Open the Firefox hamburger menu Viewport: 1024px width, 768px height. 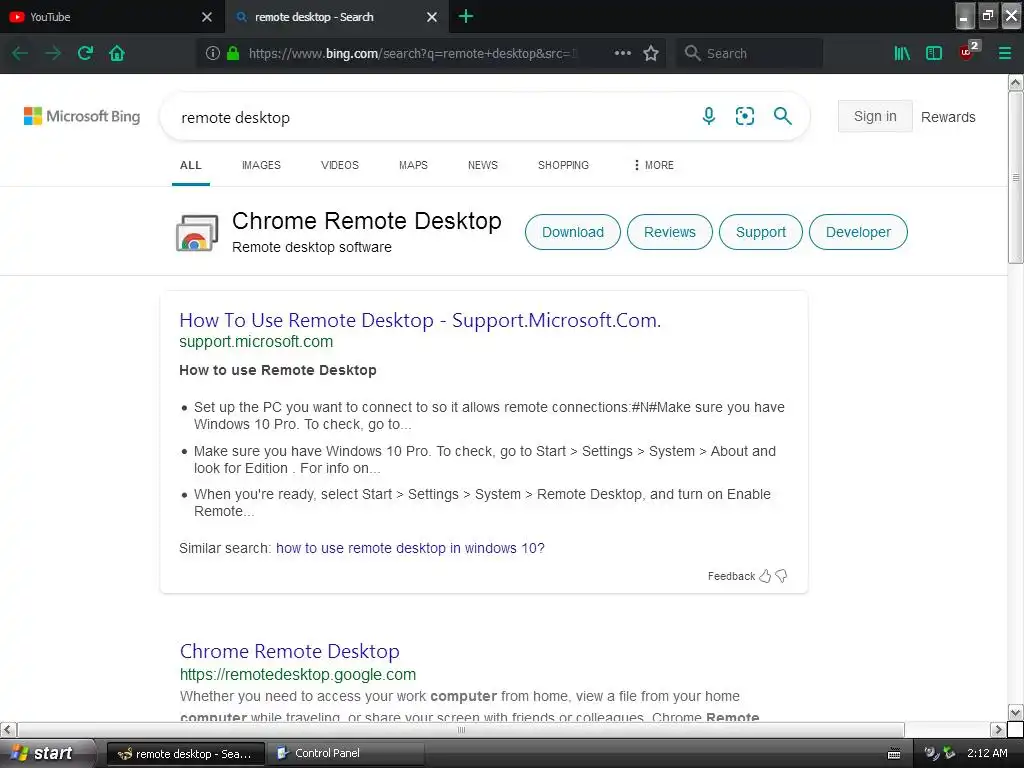tap(1004, 54)
